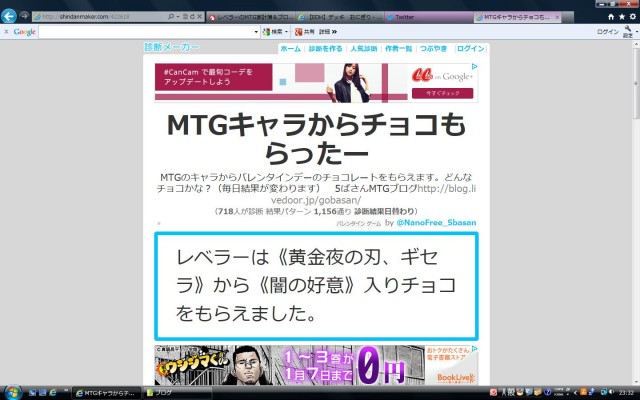The height and width of the screenshot is (400, 640).
Task: Open the new tab button
Action: pos(568,17)
